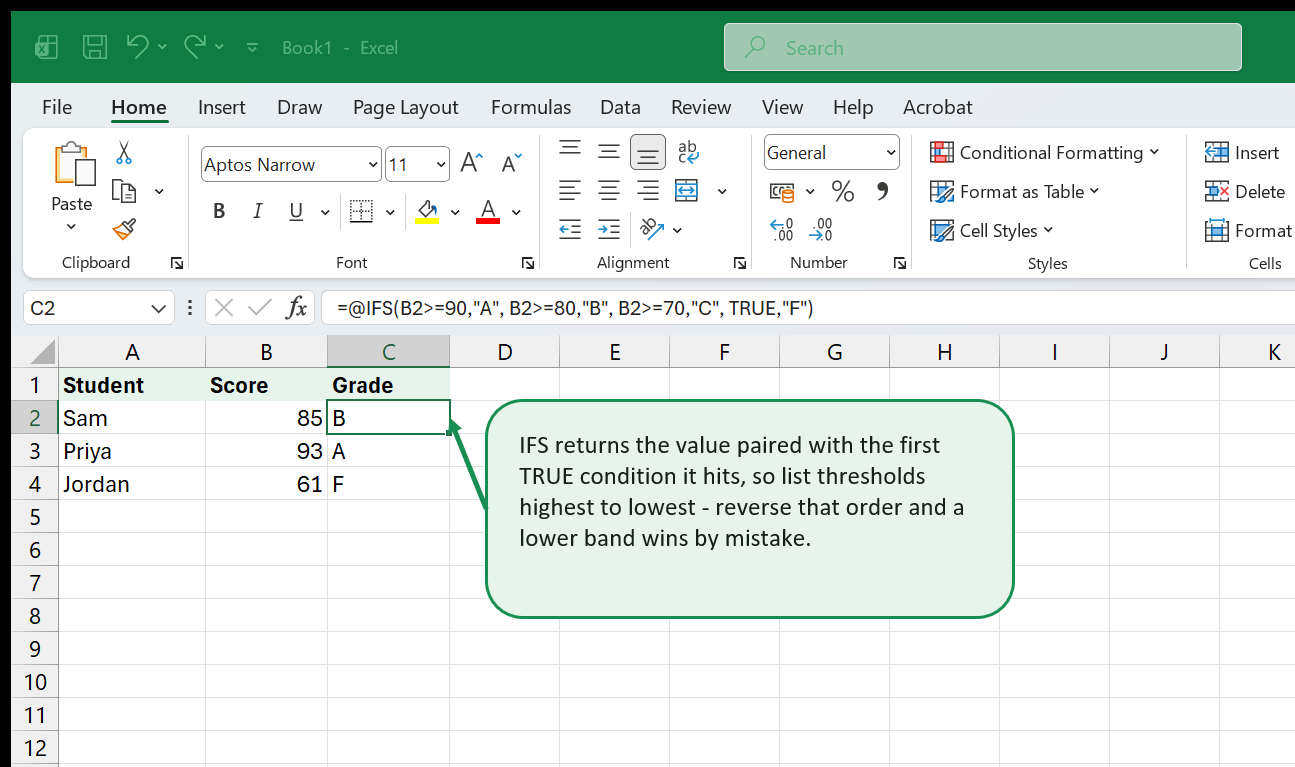Open the font name dropdown
Viewport: 1295px width, 767px height.
(374, 165)
